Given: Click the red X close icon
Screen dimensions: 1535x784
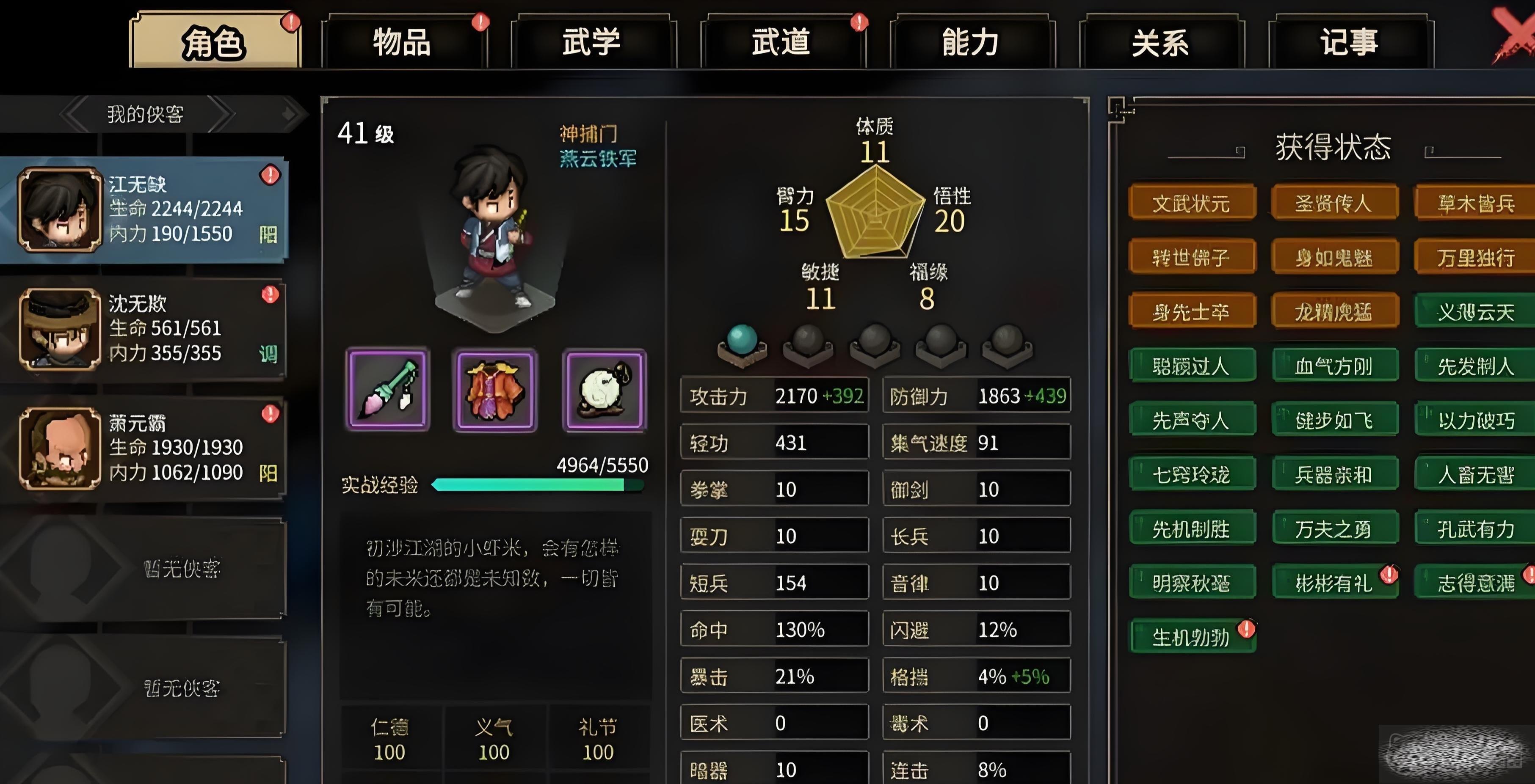Looking at the screenshot, I should tap(1513, 36).
